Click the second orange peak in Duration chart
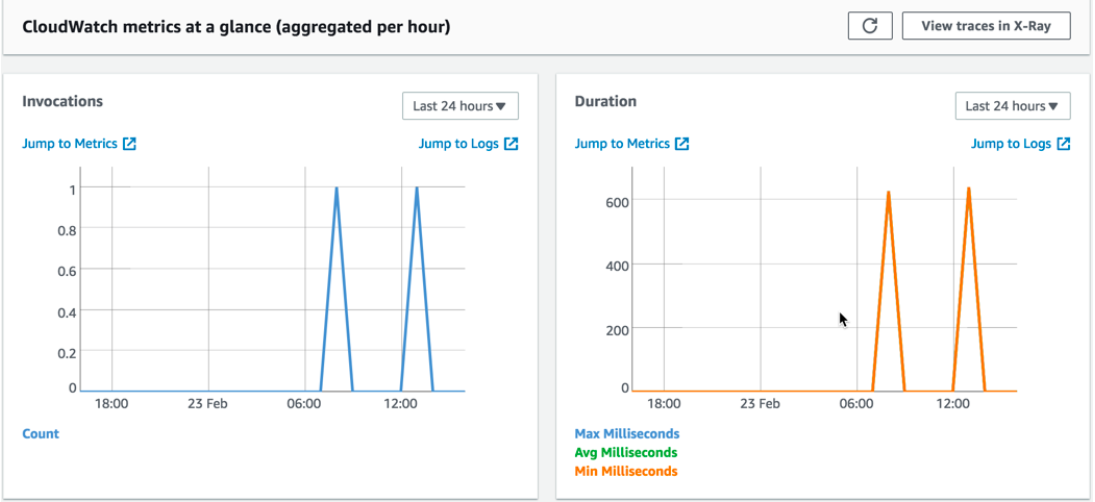1095x502 pixels. tap(968, 188)
